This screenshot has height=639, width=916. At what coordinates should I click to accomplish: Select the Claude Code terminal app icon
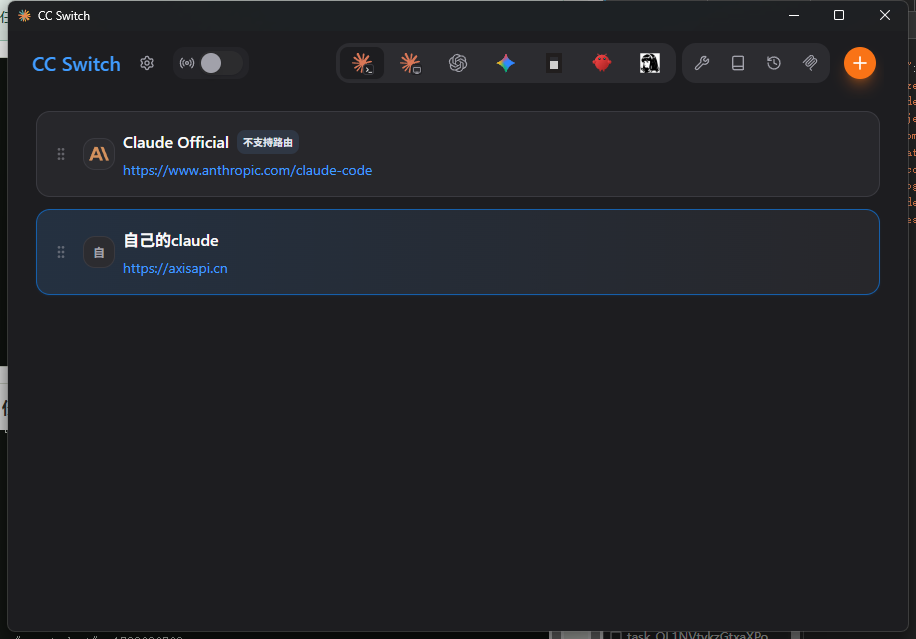coord(362,63)
